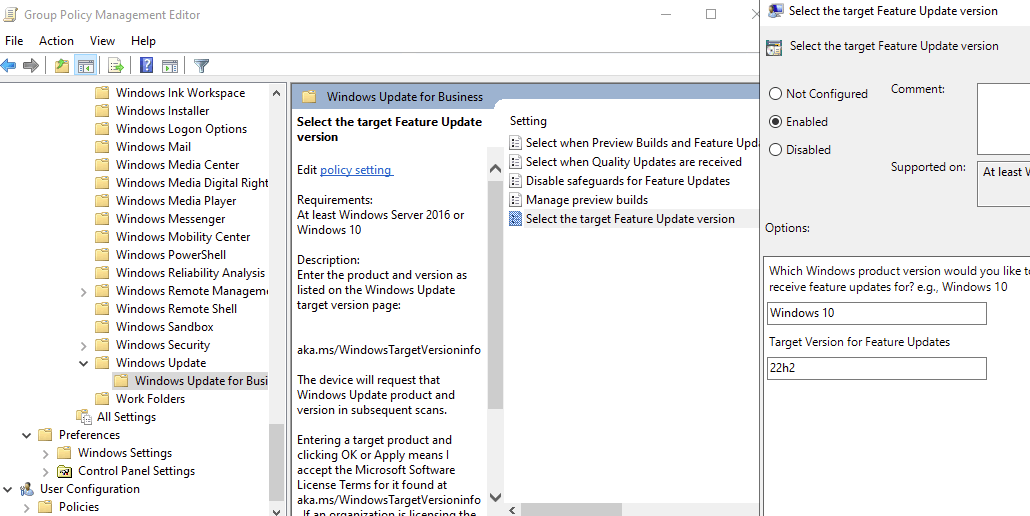Click the Group Policy Management Editor title icon

pyautogui.click(x=10, y=14)
